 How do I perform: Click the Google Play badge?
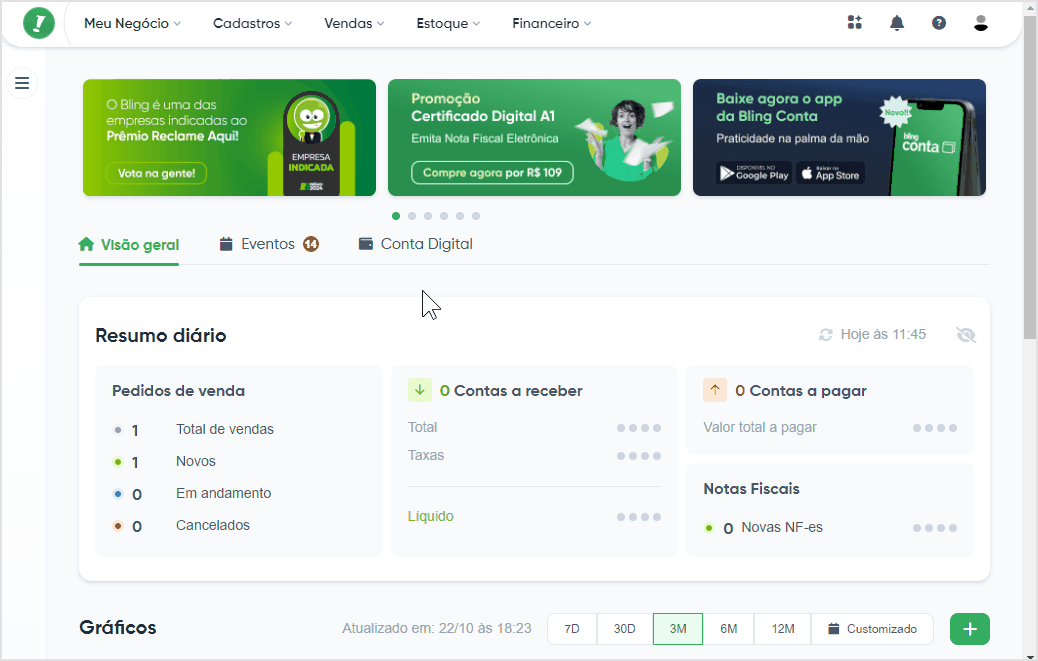coord(754,173)
